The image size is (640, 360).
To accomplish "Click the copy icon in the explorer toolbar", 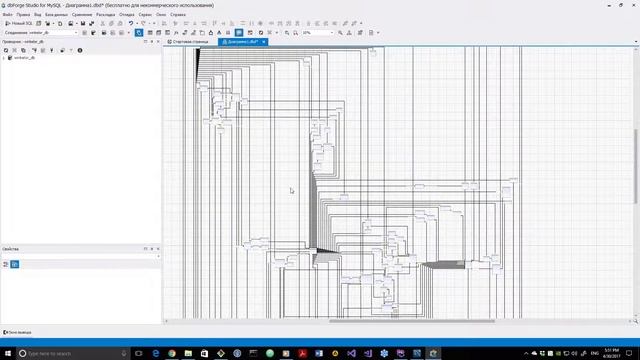I will coord(23,50).
